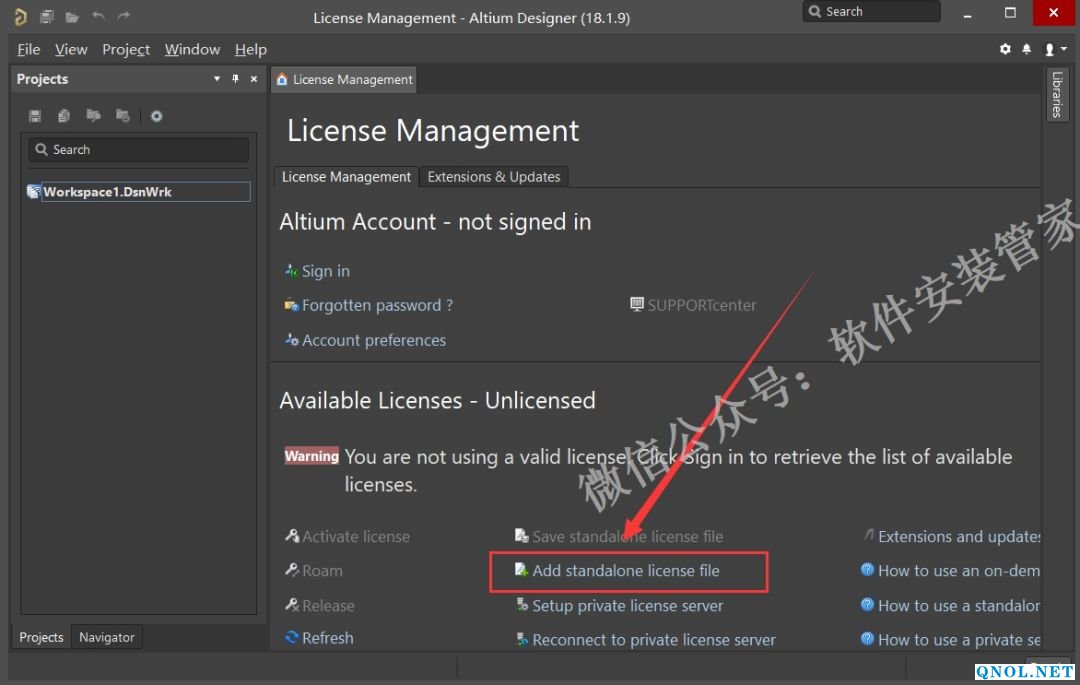Open the notifications bell icon

pyautogui.click(x=1026, y=49)
